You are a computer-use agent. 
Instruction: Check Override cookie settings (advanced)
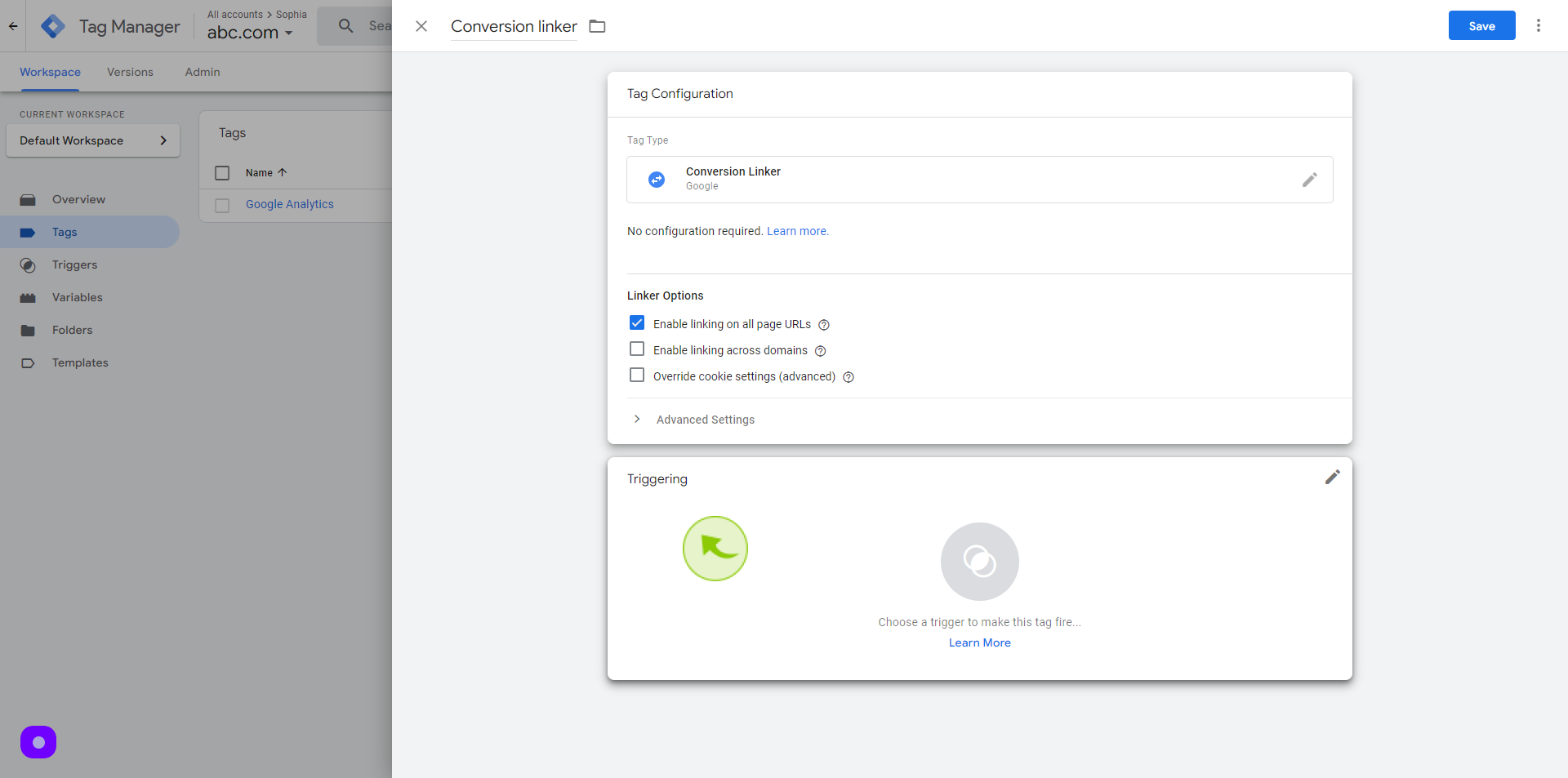point(637,376)
